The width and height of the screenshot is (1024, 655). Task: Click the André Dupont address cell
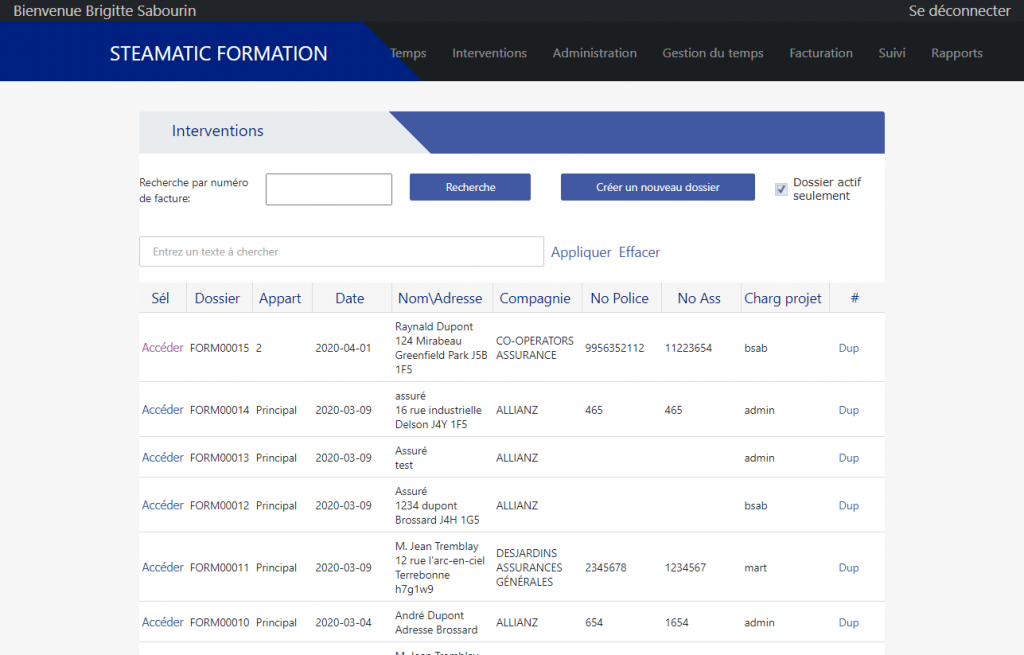436,622
